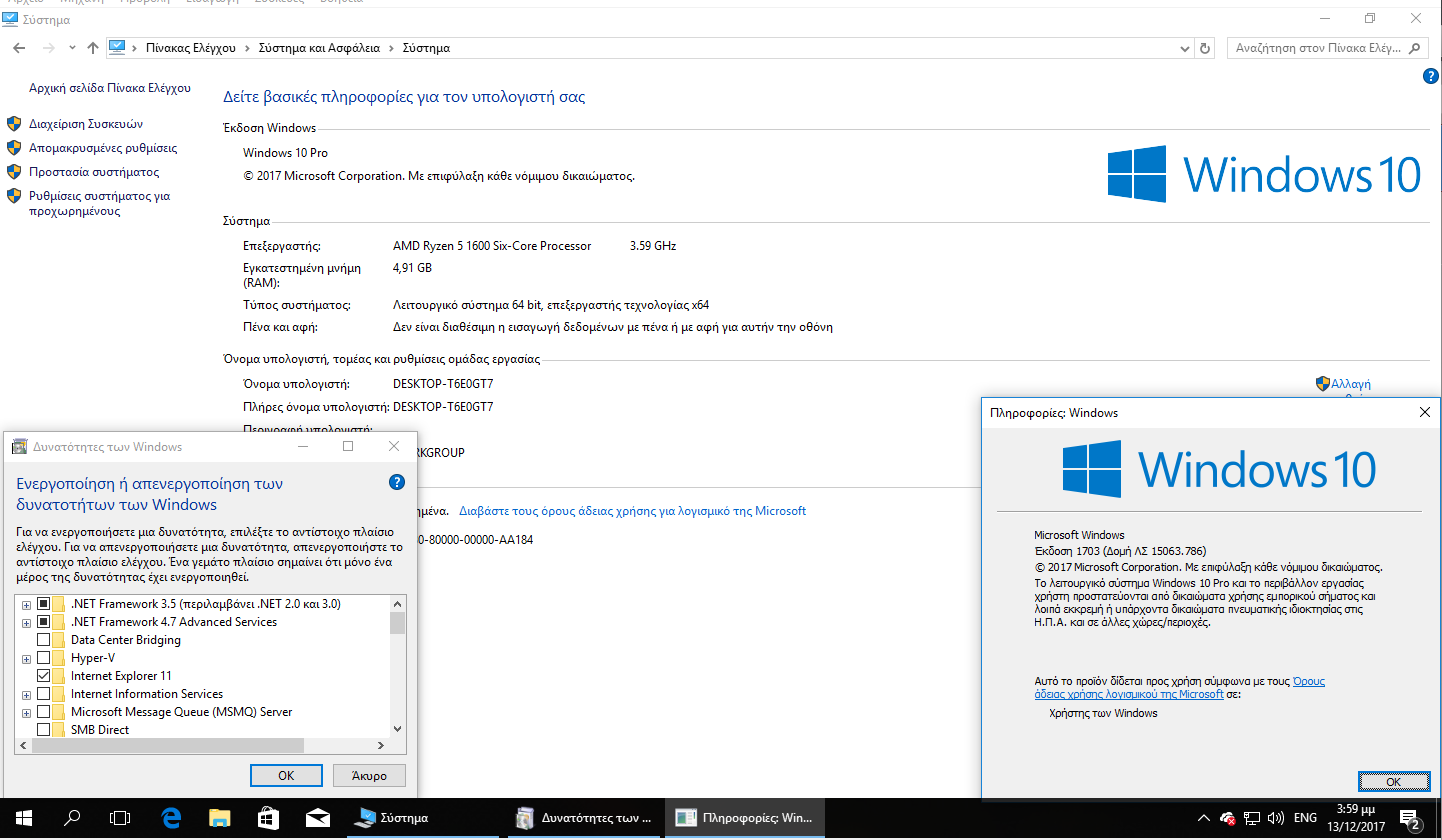Open help in Windows Features dialog
The height and width of the screenshot is (840, 1442).
click(x=396, y=483)
